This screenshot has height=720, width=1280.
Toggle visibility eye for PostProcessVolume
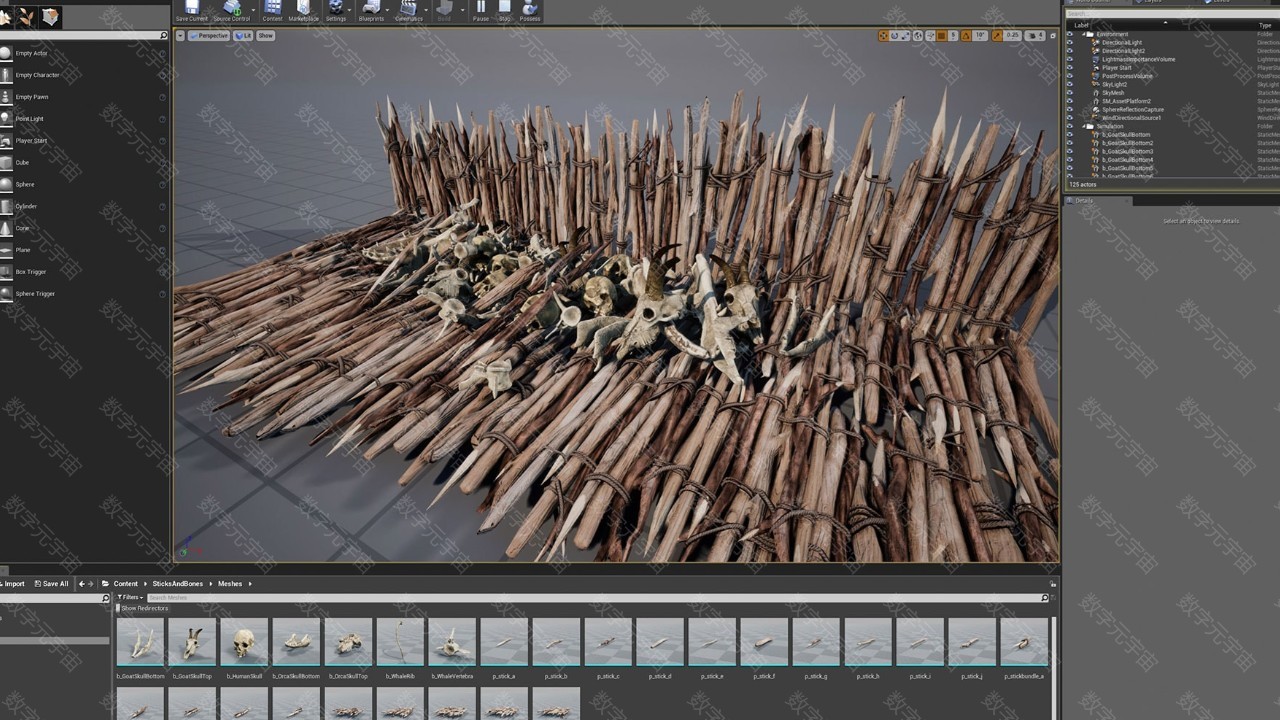(1069, 76)
